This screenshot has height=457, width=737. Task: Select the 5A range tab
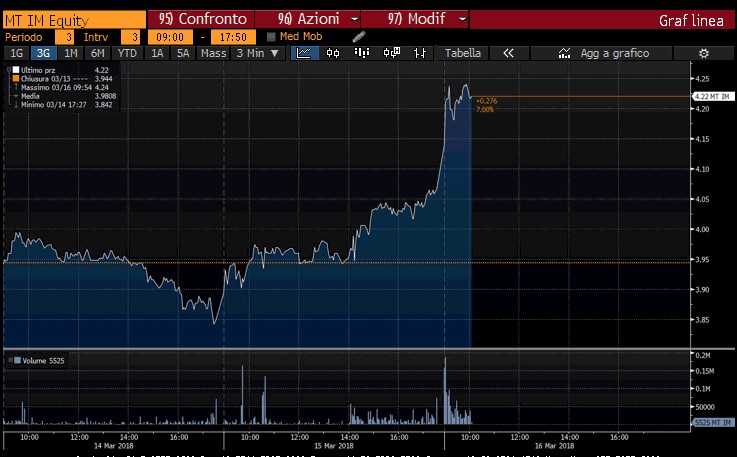pyautogui.click(x=183, y=53)
